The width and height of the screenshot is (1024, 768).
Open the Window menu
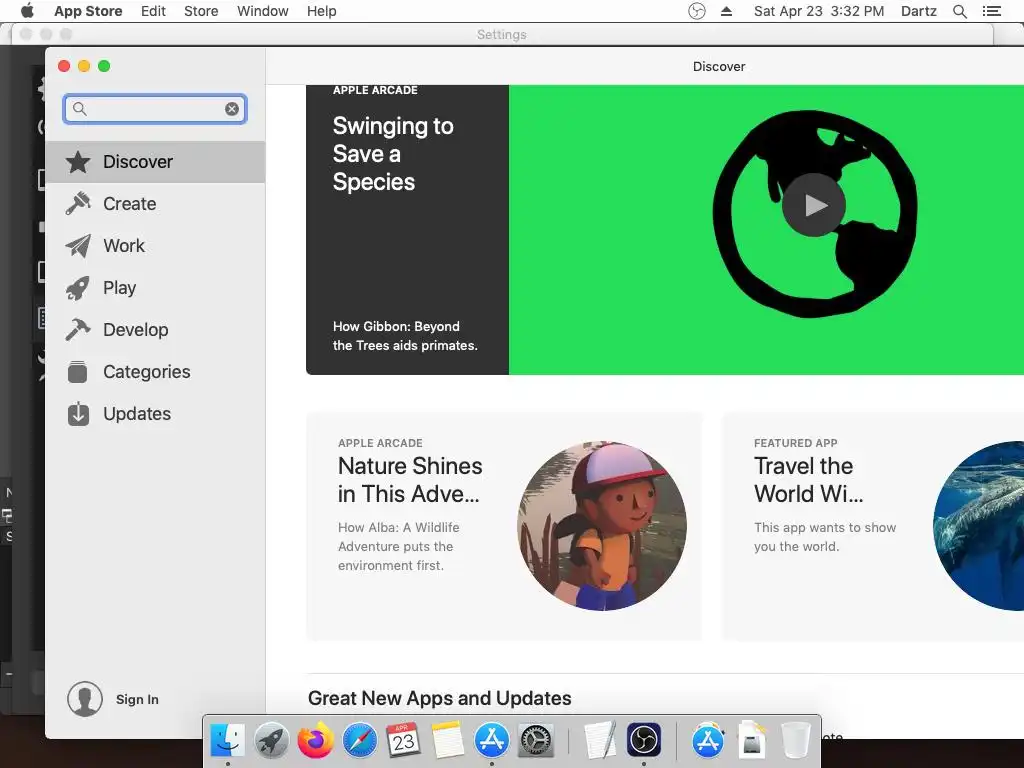263,11
